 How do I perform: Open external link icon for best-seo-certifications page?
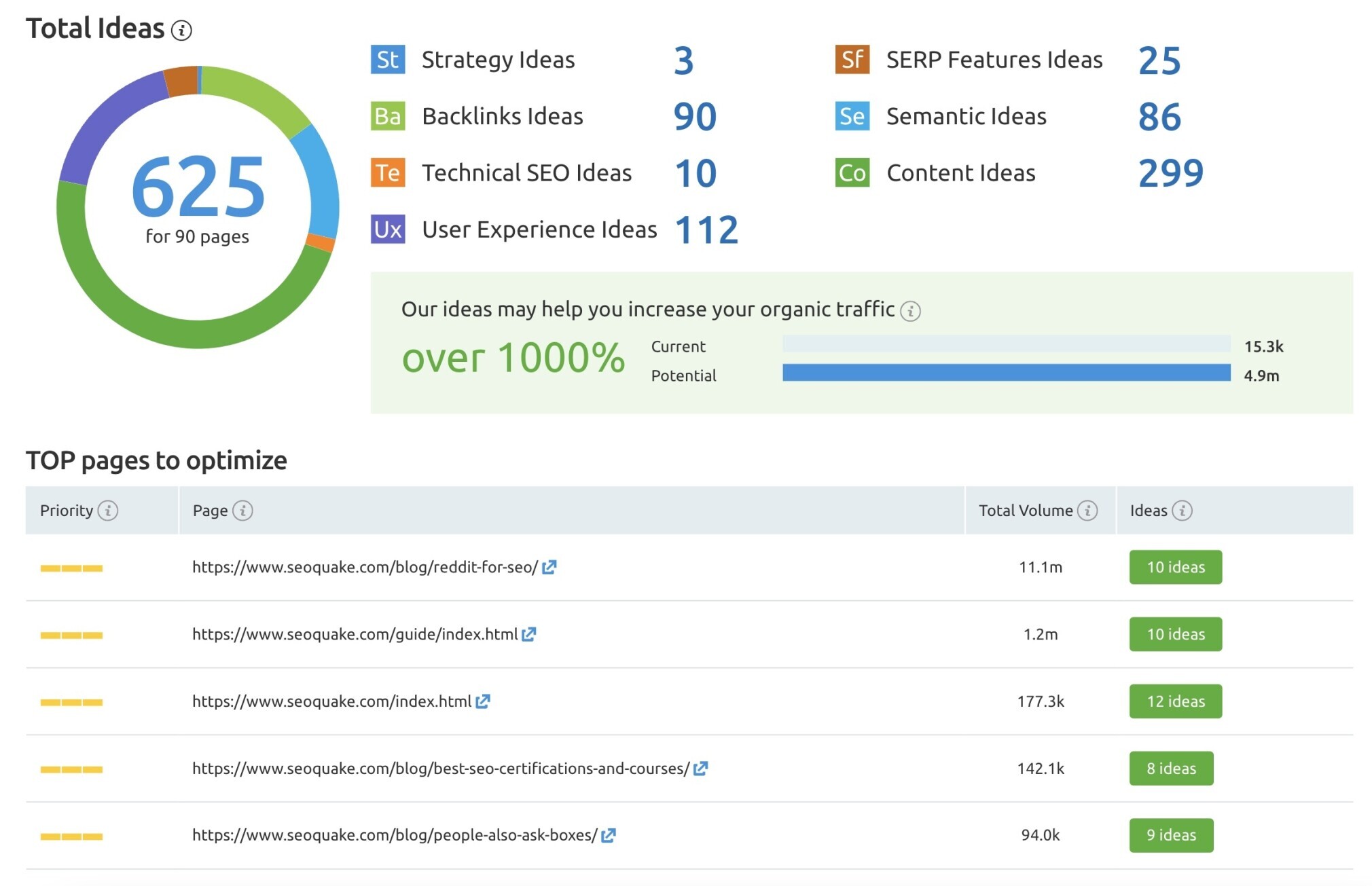point(701,769)
